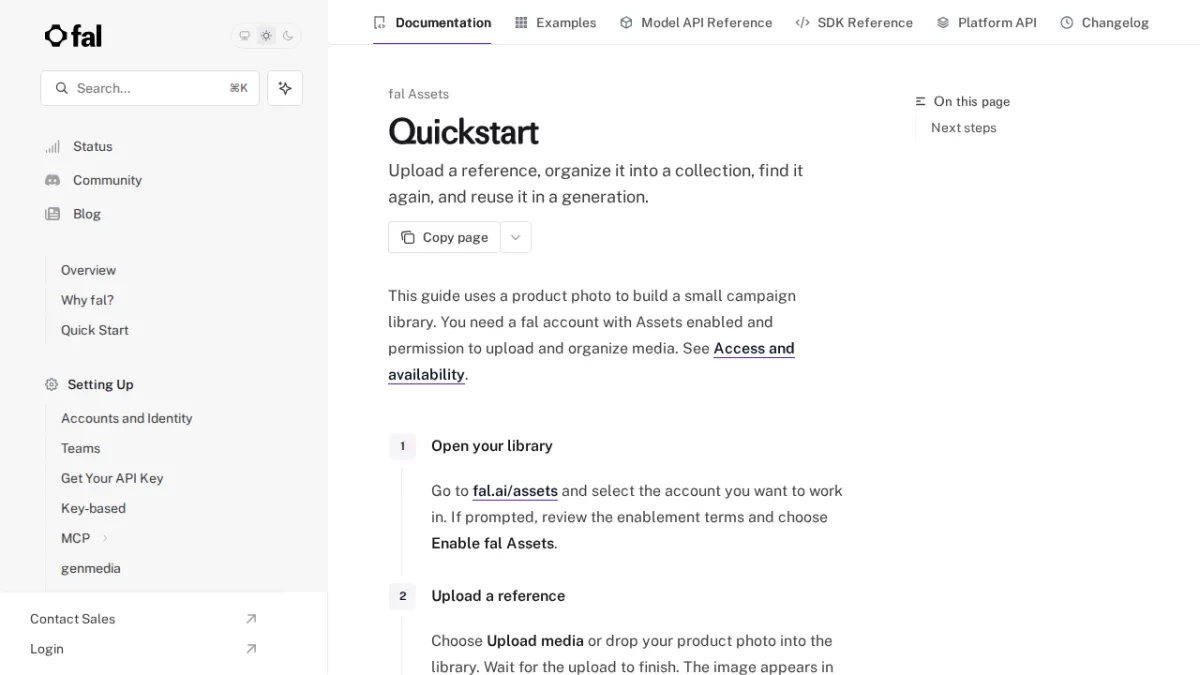The image size is (1200, 675).
Task: Click Upload a reference step title
Action: [x=498, y=596]
